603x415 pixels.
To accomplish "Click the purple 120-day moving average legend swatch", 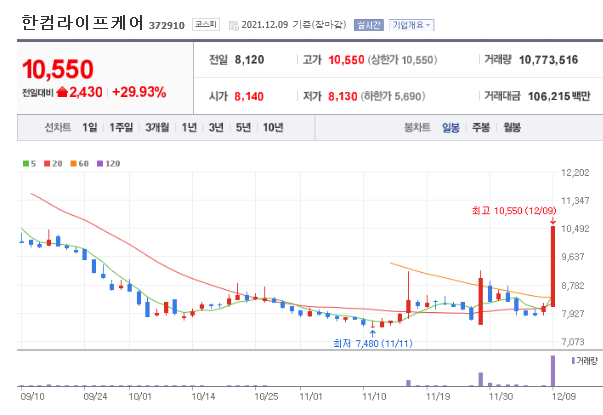I will point(100,164).
